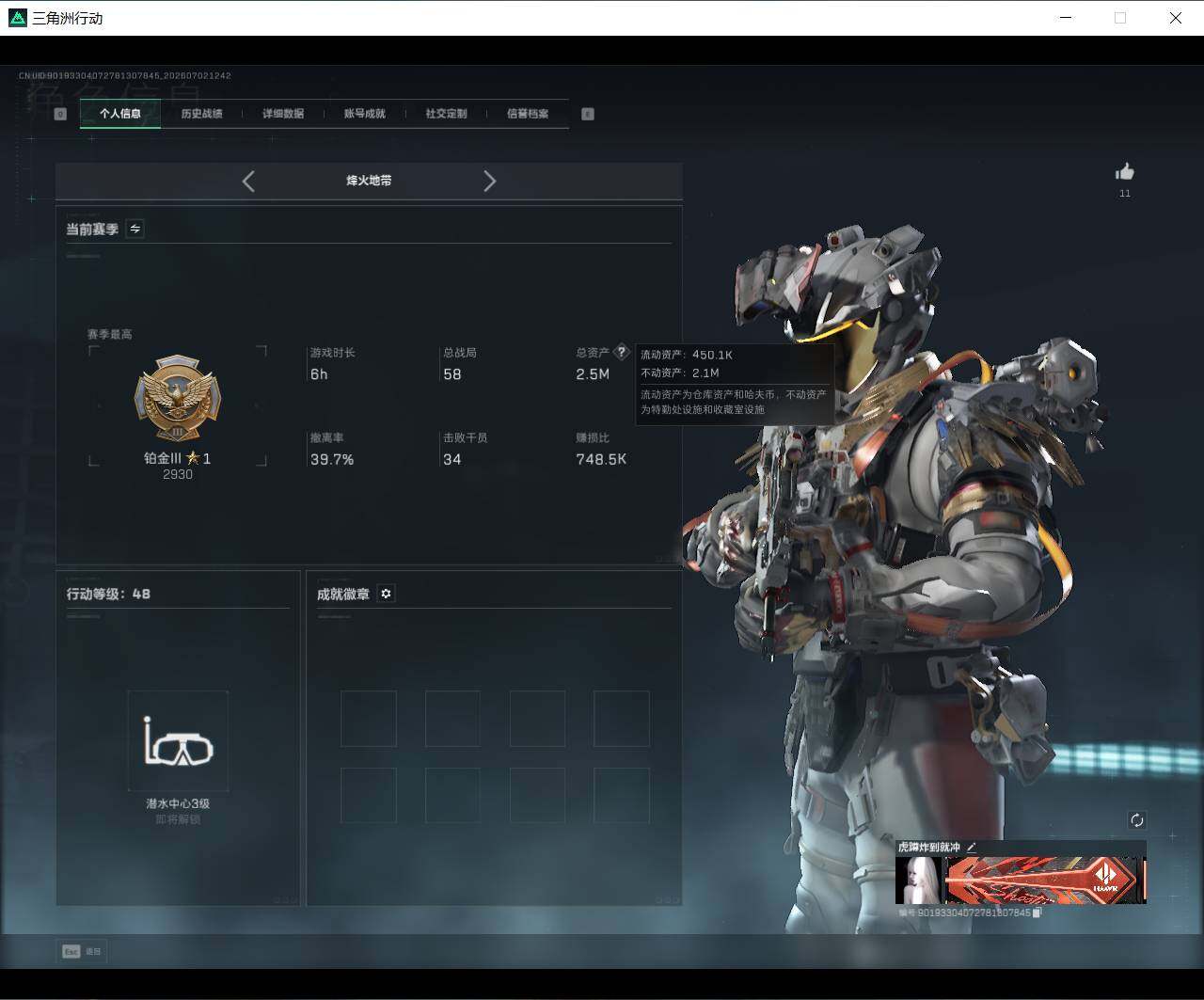
Task: Click the player name 虎蹲炸到就冲
Action: (x=929, y=848)
